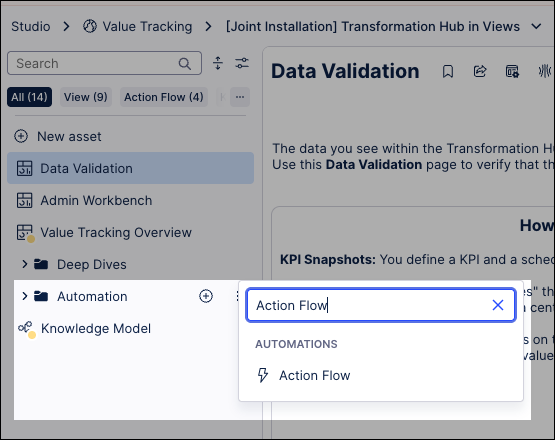Image resolution: width=555 pixels, height=440 pixels.
Task: Select the View (9) filter tab
Action: (86, 97)
